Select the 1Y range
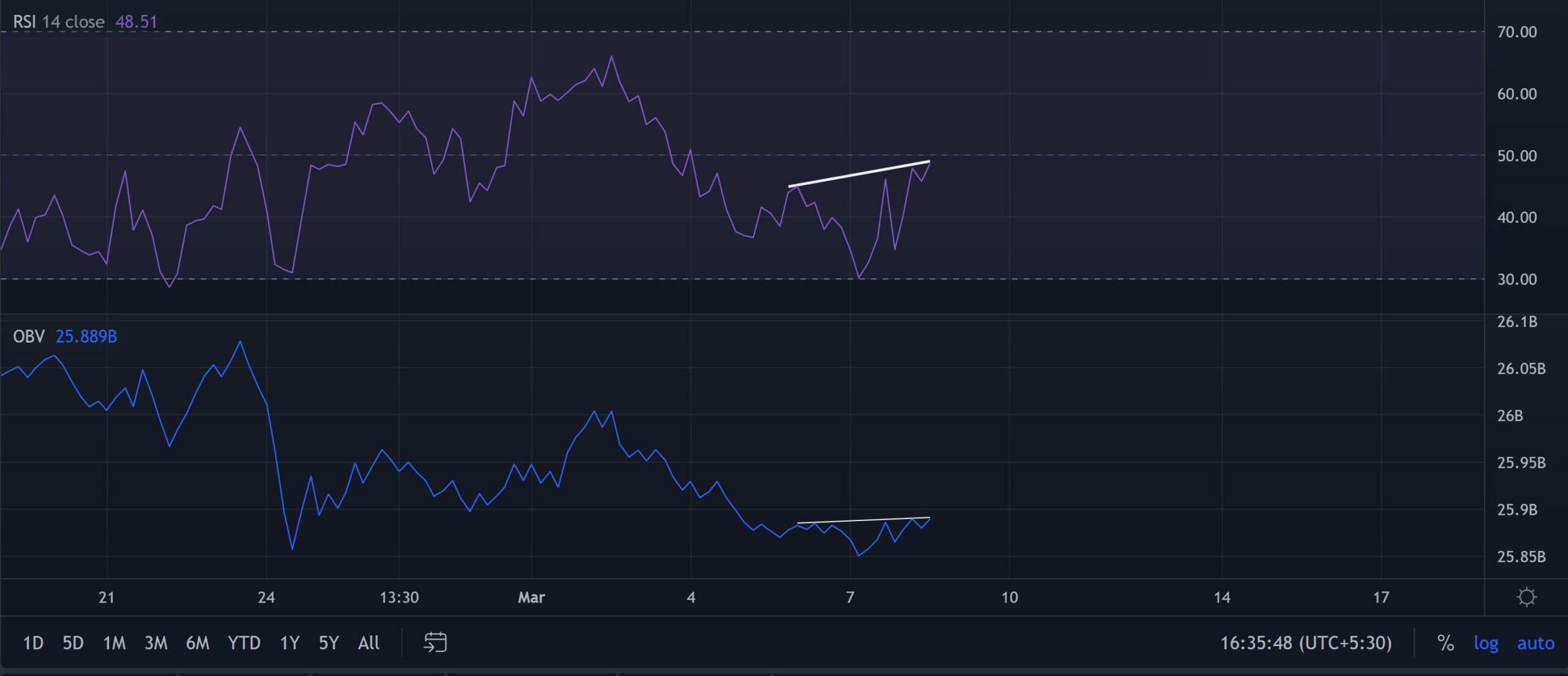This screenshot has height=676, width=1568. pos(288,643)
